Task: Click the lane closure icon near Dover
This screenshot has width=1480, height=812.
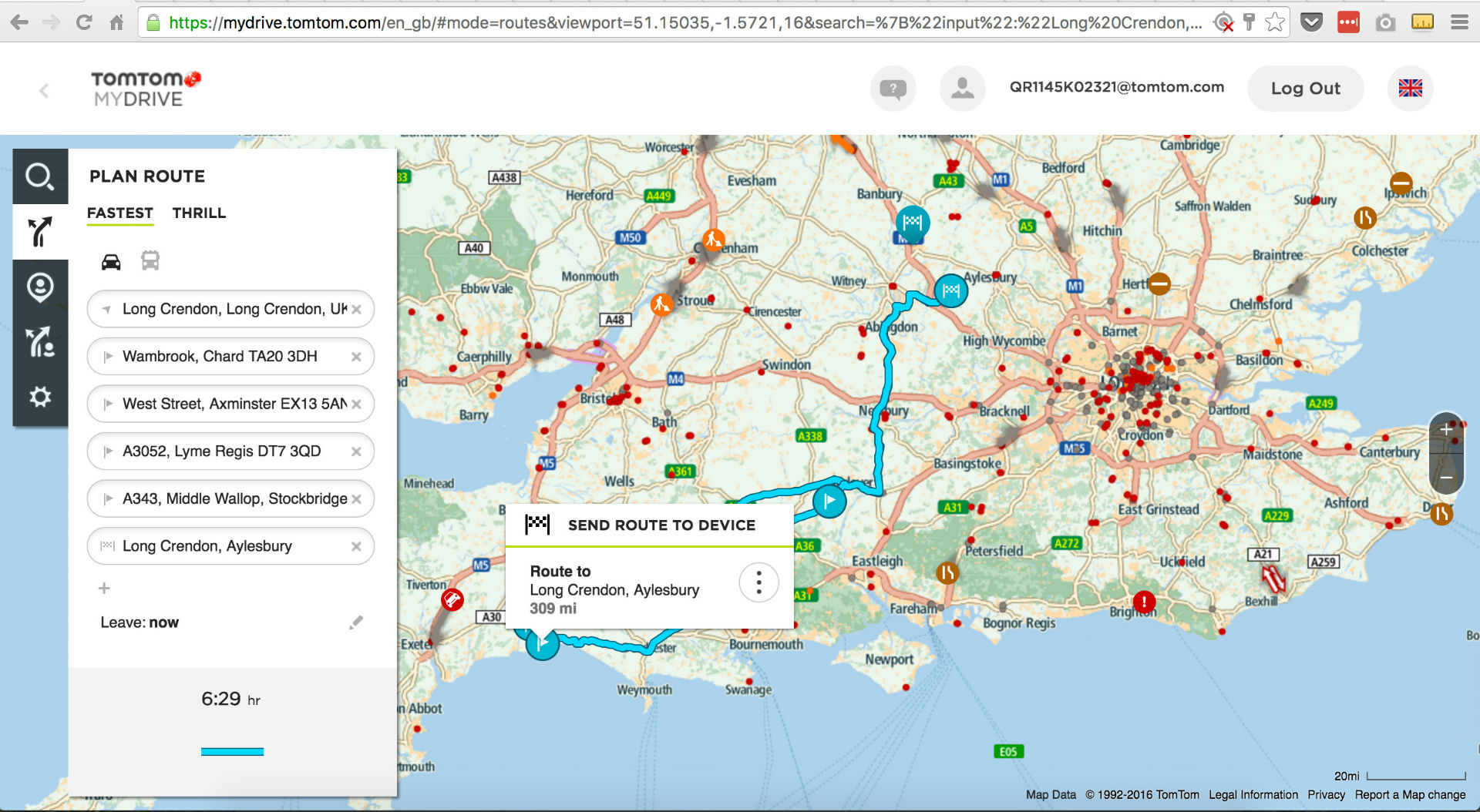Action: coord(1441,514)
